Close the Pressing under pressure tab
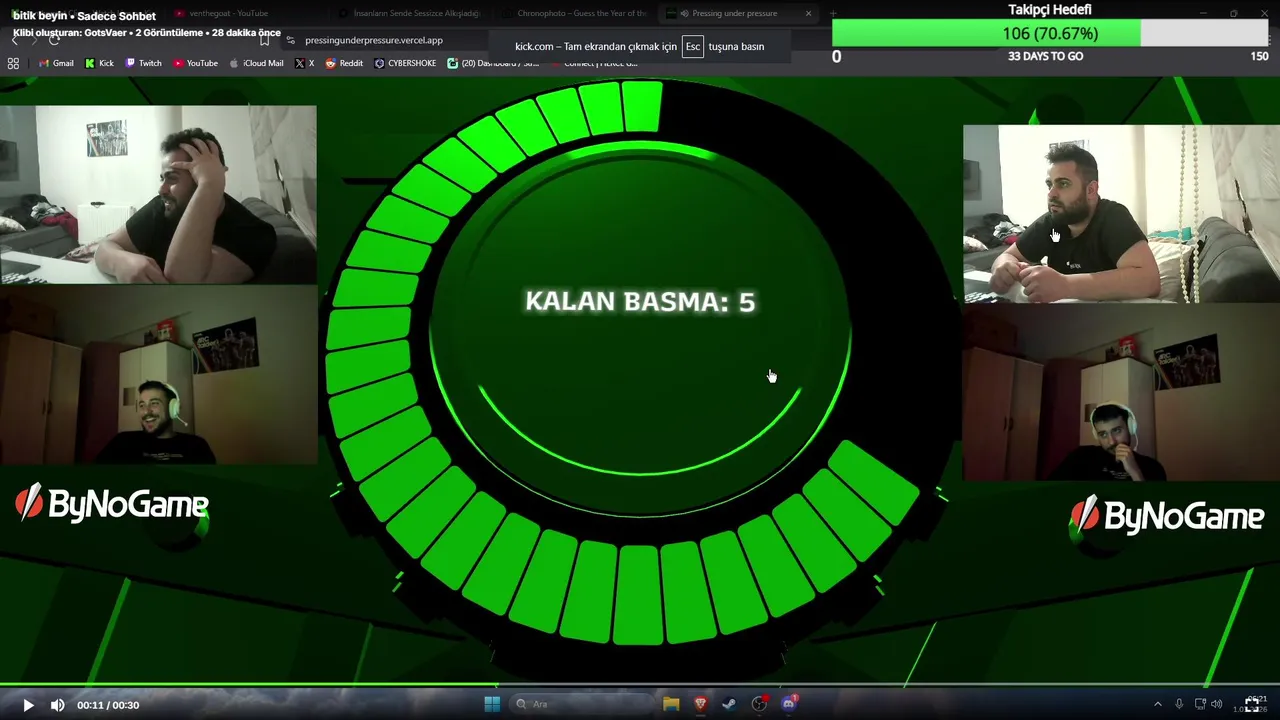Image resolution: width=1280 pixels, height=720 pixels. [x=808, y=13]
